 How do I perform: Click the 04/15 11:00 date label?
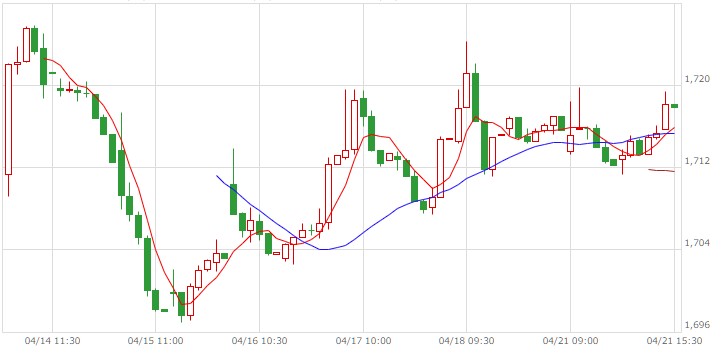(155, 341)
